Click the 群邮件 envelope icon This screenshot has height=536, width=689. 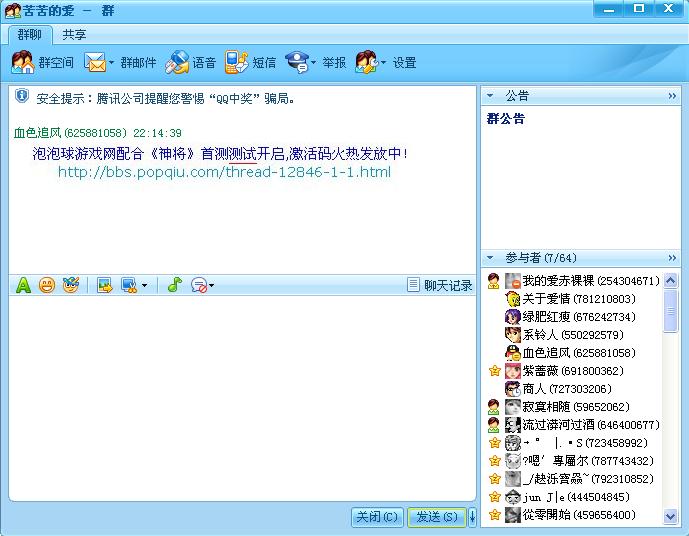(x=94, y=62)
